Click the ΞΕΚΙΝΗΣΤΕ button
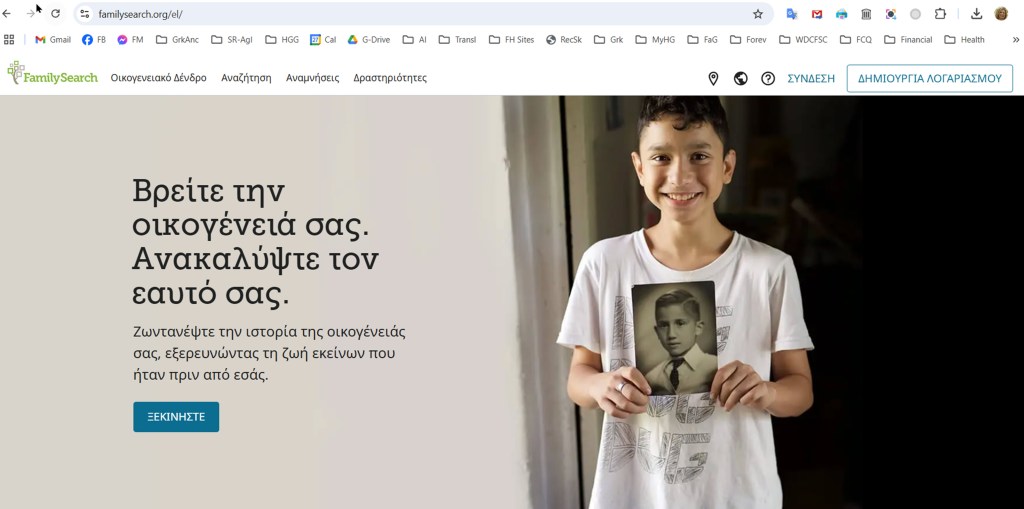 pos(176,417)
